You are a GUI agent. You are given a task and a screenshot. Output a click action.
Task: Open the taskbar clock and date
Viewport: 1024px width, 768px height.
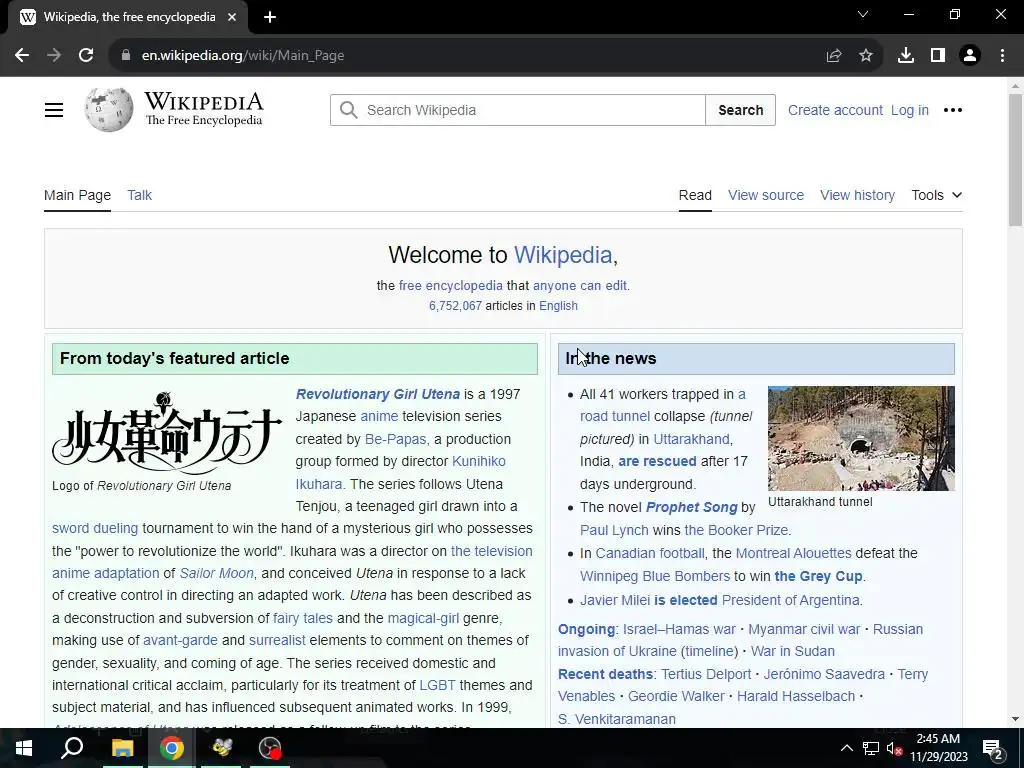click(938, 748)
